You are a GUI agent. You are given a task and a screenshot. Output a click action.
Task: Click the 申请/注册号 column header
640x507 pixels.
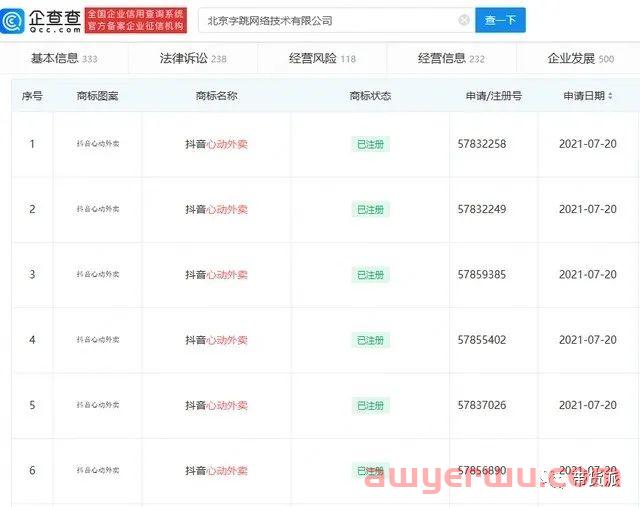pyautogui.click(x=494, y=96)
